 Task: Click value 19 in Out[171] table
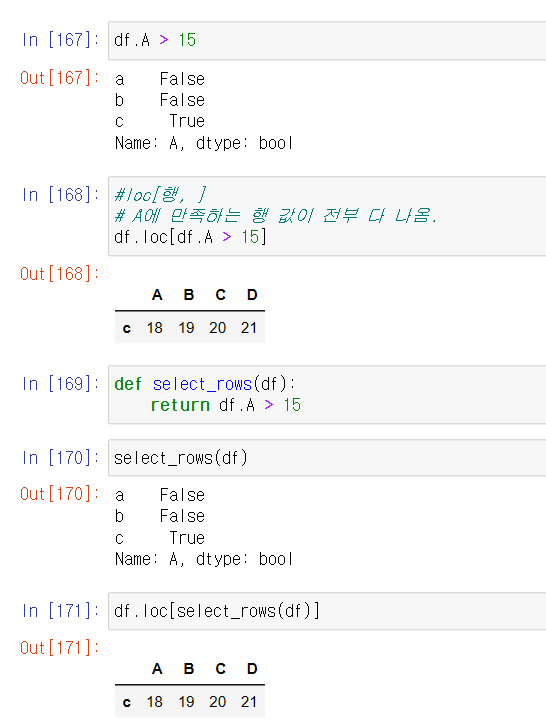click(186, 702)
